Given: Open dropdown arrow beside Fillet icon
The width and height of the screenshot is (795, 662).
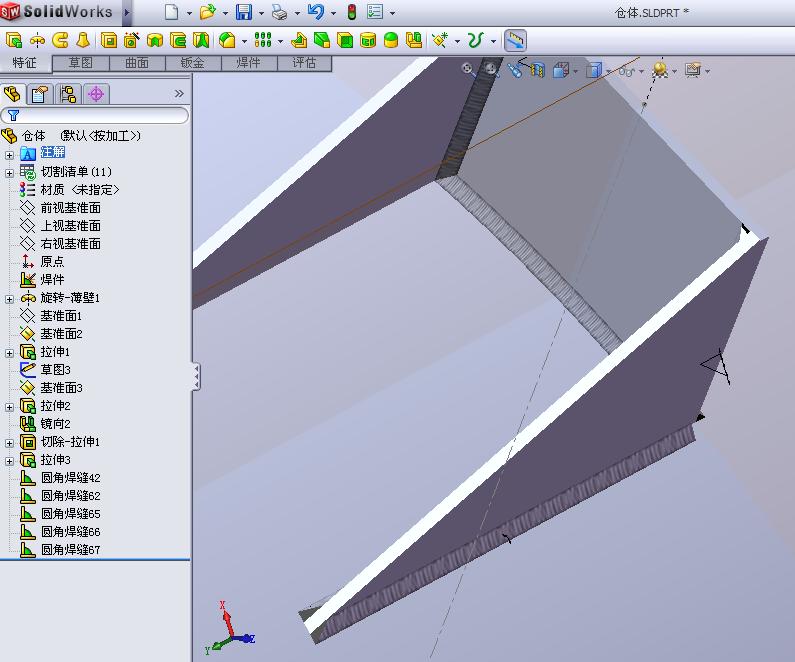Looking at the screenshot, I should click(x=244, y=41).
